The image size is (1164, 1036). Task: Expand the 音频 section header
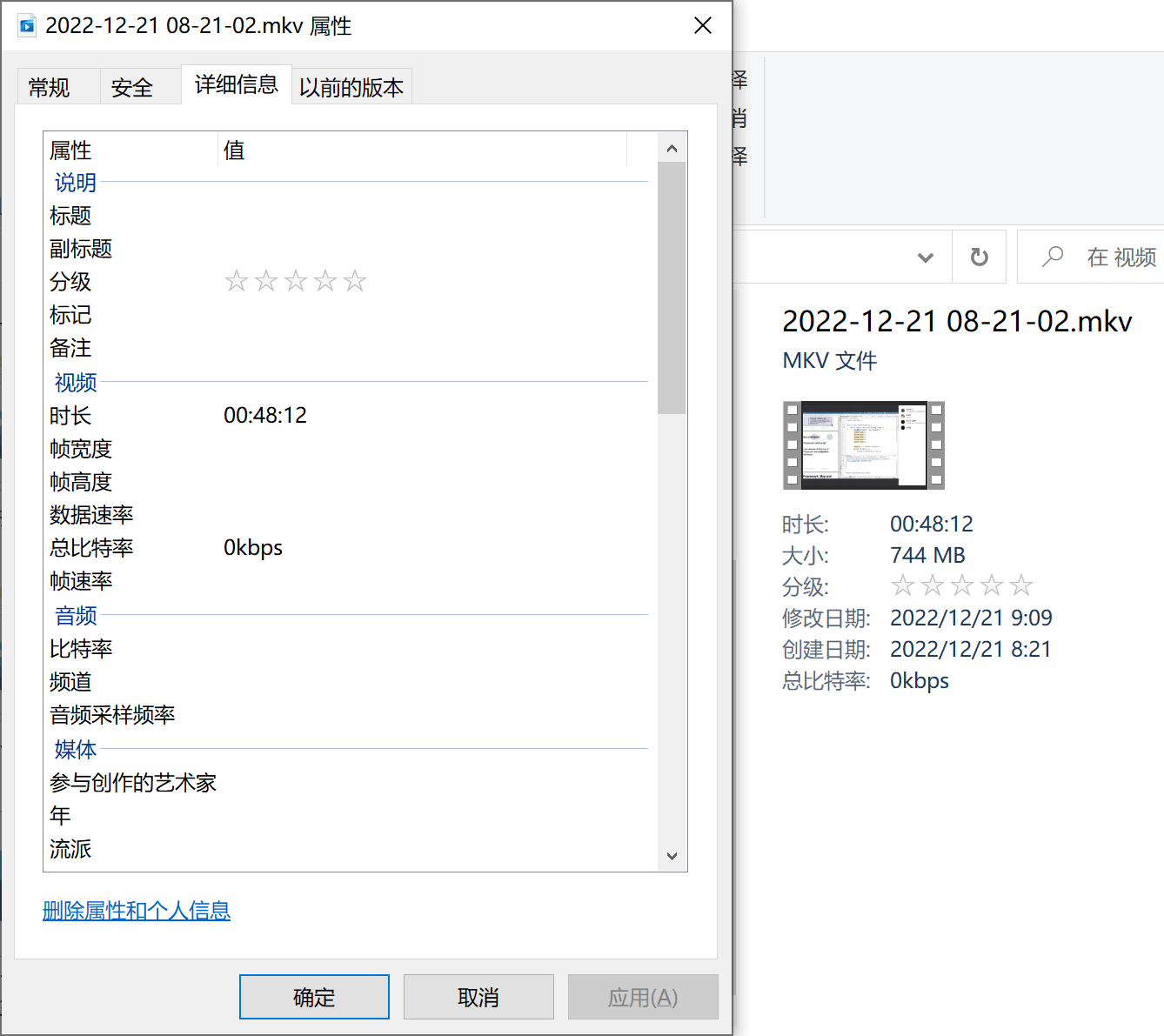[74, 616]
